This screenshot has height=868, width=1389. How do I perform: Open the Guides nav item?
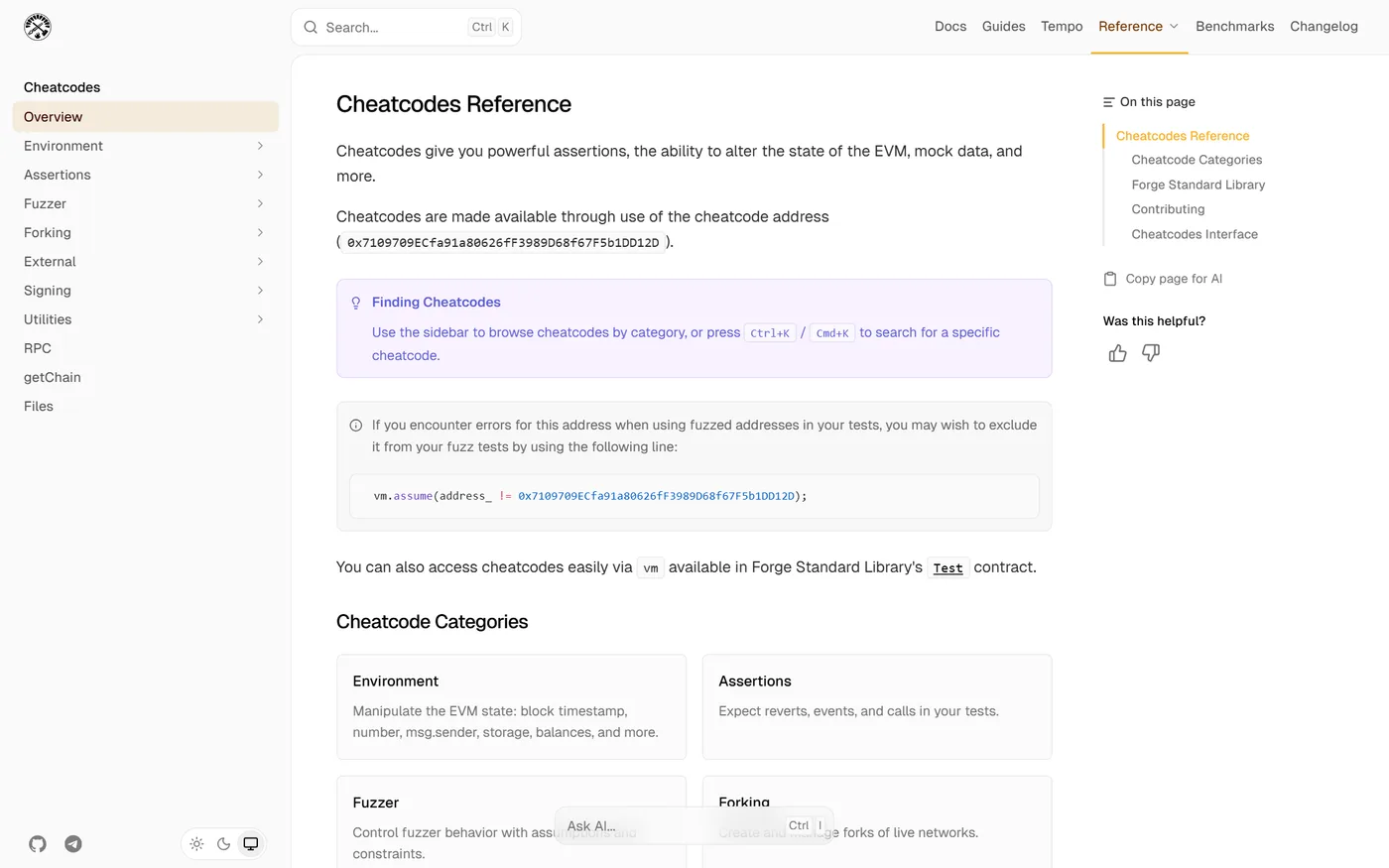[1003, 27]
